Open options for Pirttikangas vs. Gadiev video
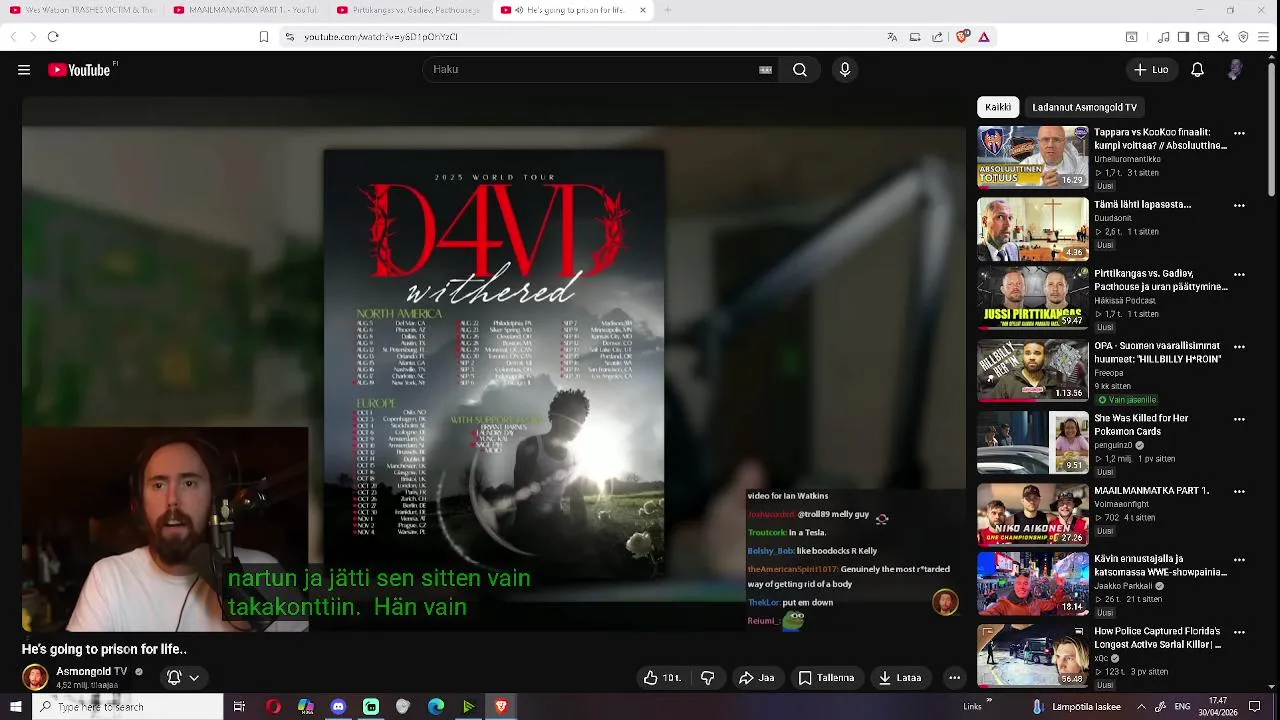Screen dimensions: 1280x720 (1239, 274)
